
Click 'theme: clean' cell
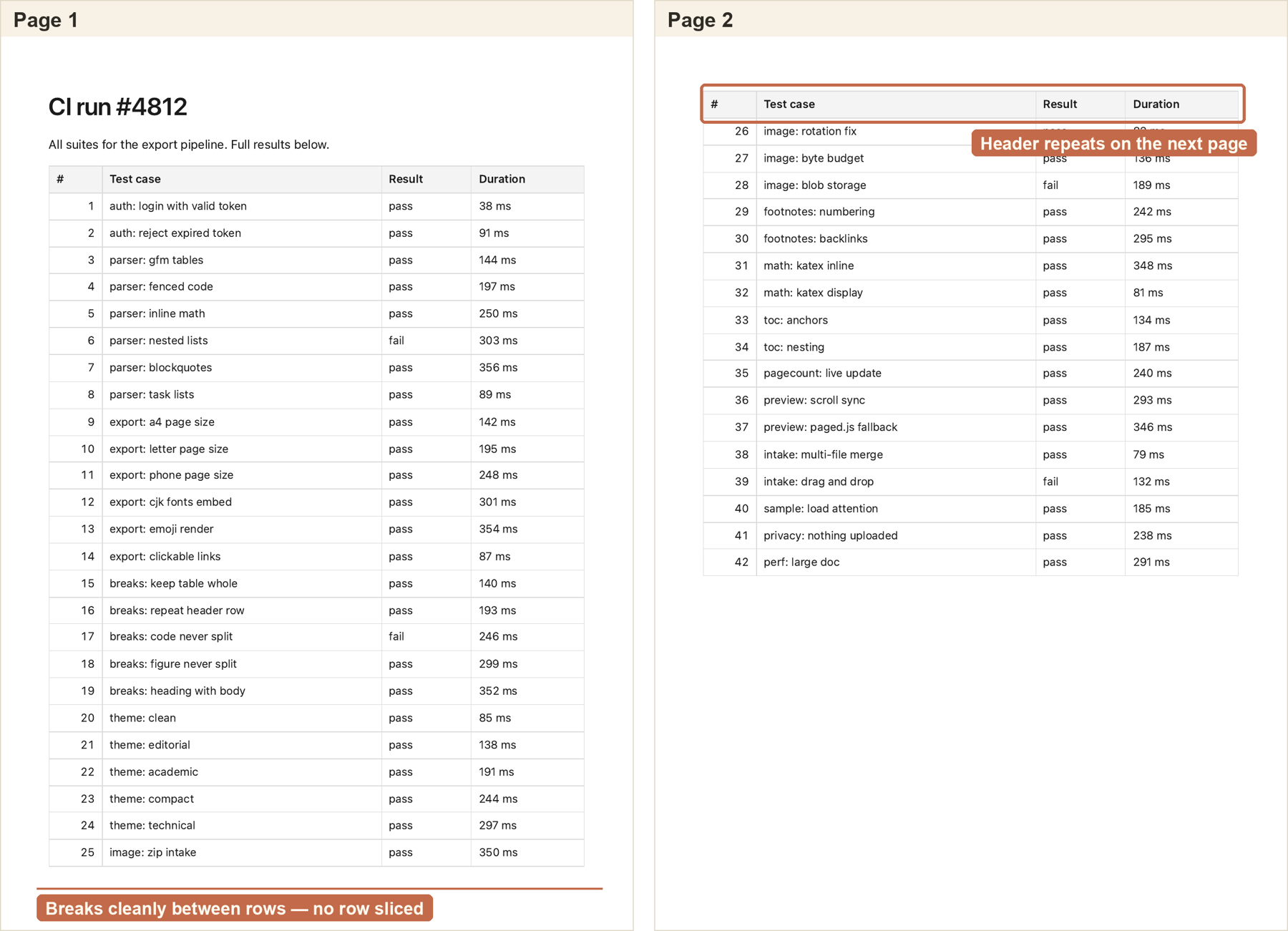click(x=242, y=718)
